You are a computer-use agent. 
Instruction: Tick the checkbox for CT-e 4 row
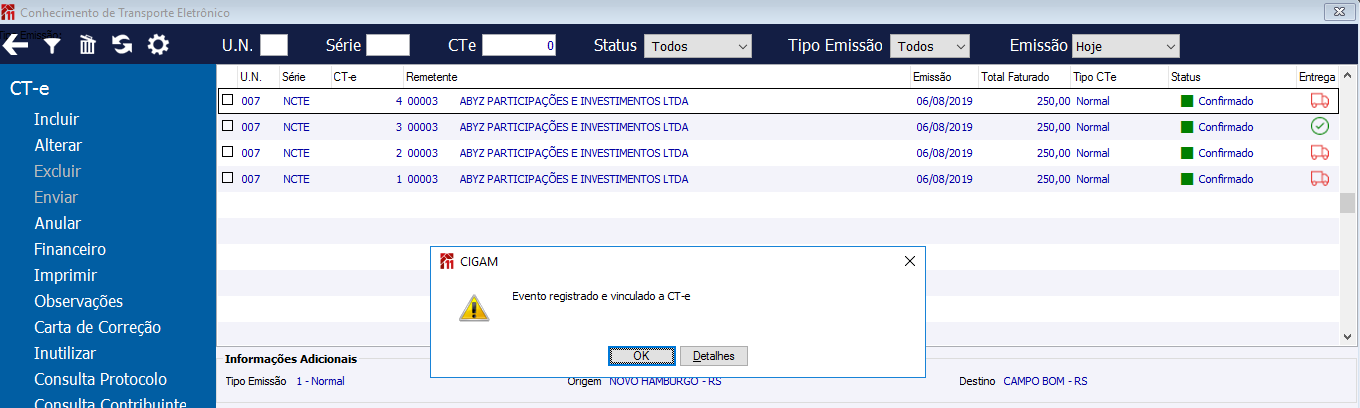[227, 100]
